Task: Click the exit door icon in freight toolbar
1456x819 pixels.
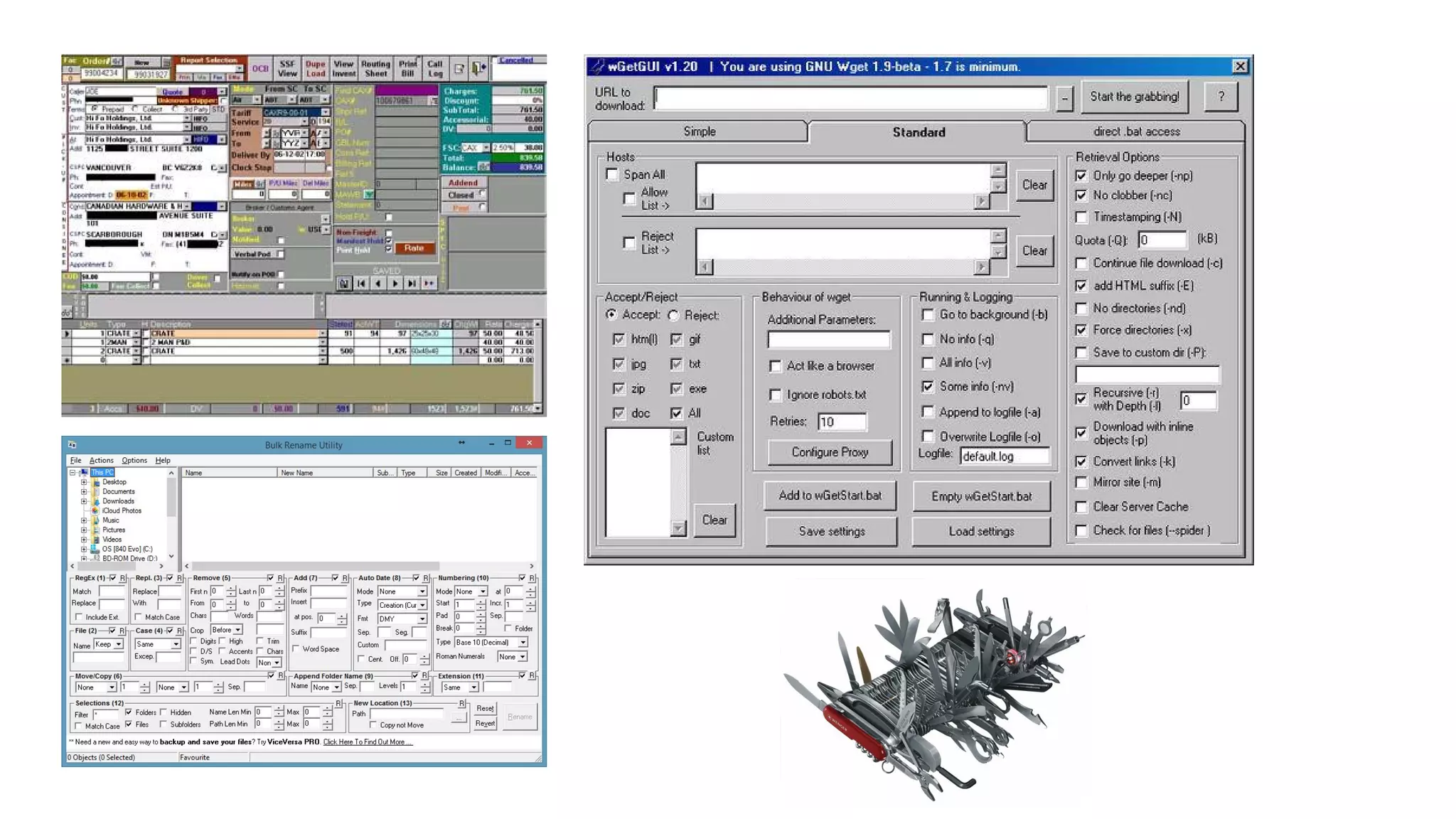Action: [x=479, y=68]
